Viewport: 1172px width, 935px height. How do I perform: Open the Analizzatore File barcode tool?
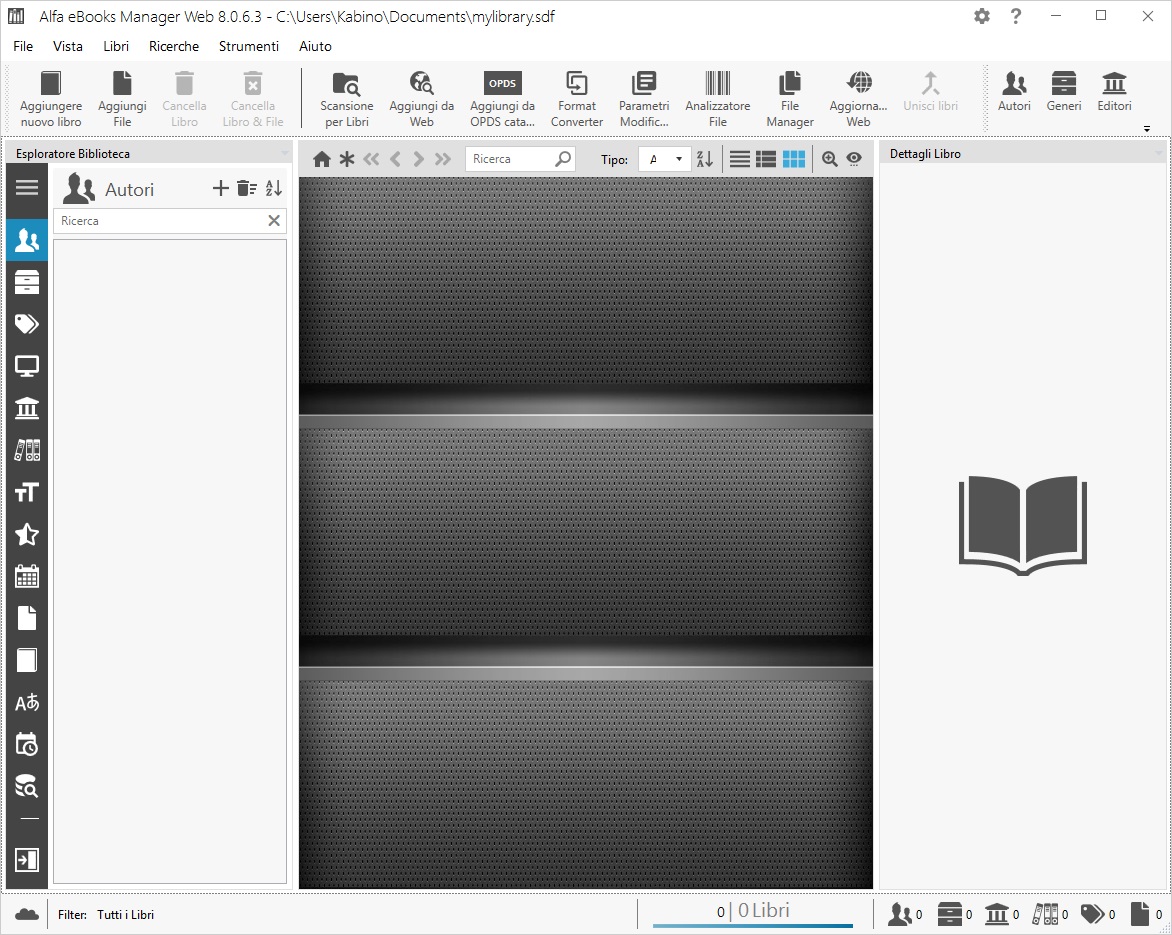tap(718, 99)
